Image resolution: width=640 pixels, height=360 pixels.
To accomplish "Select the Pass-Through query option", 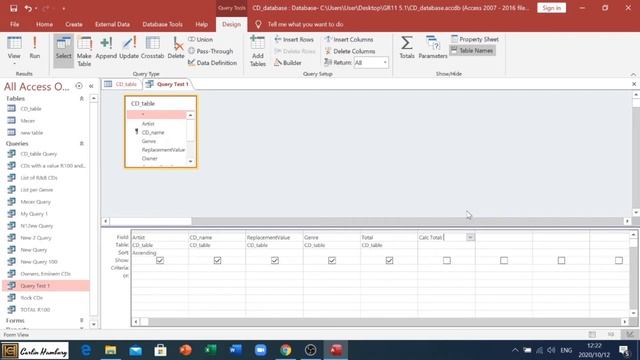I will click(211, 51).
